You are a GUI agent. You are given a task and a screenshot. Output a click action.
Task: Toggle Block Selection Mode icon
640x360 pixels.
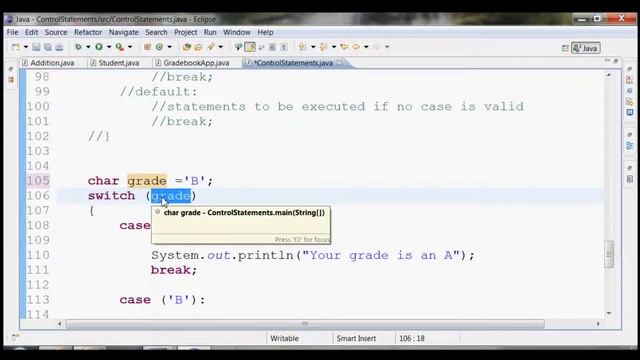coord(261,47)
